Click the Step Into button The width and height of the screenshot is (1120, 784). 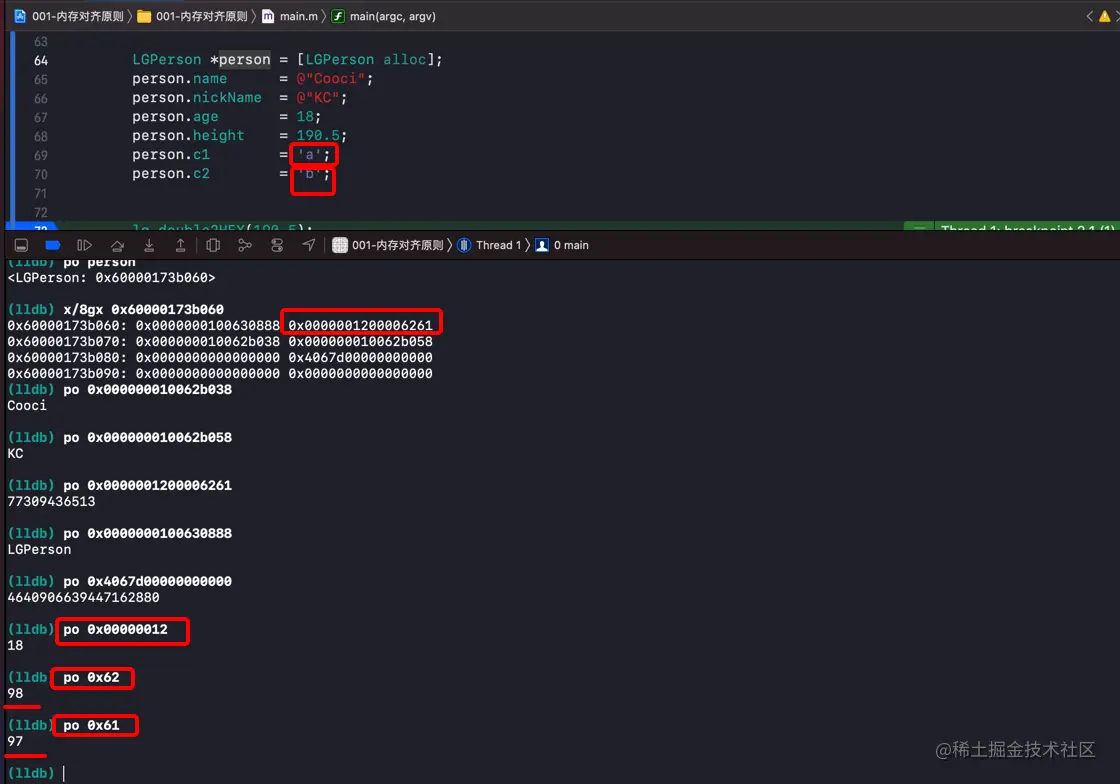(x=149, y=245)
